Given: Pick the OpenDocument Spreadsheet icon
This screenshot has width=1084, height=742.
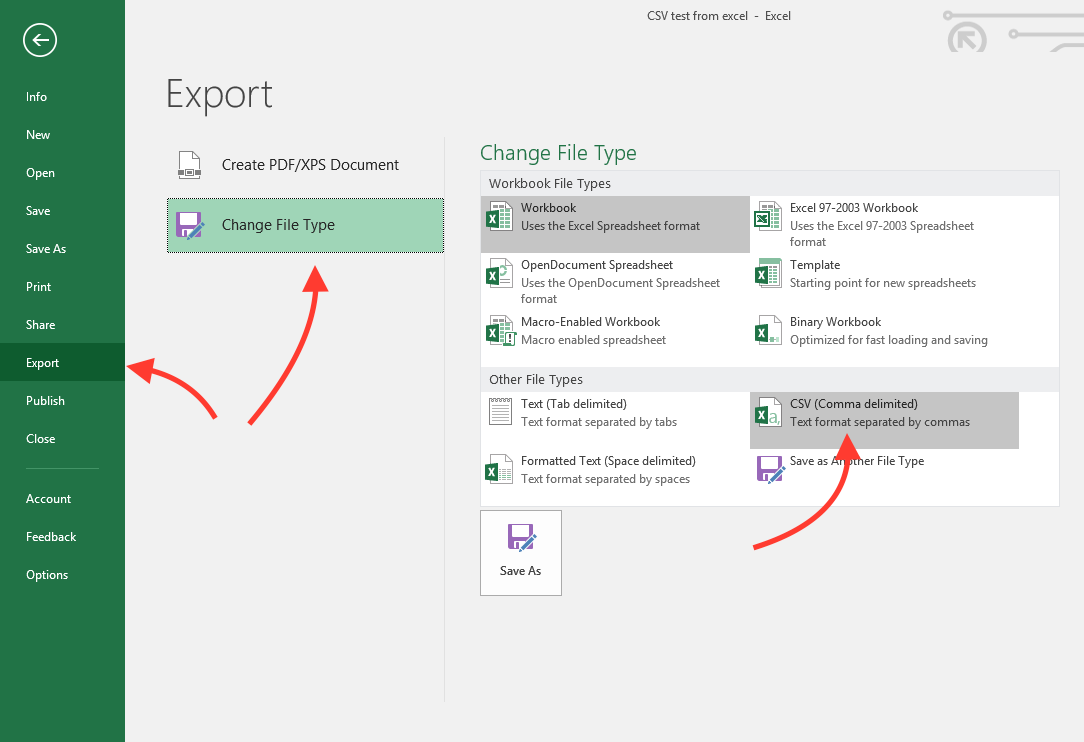Looking at the screenshot, I should pyautogui.click(x=499, y=273).
